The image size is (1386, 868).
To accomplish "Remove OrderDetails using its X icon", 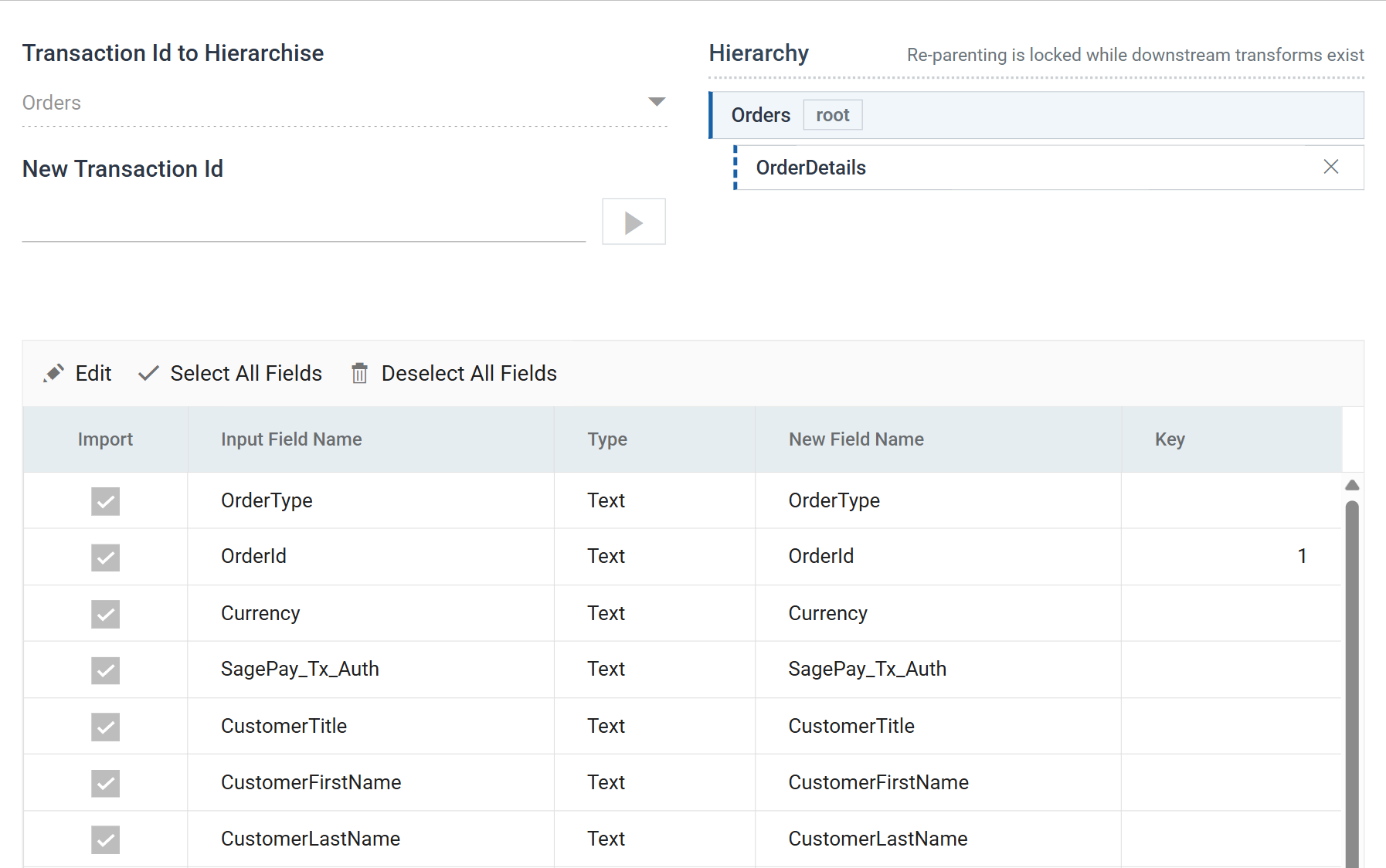I will click(x=1330, y=167).
